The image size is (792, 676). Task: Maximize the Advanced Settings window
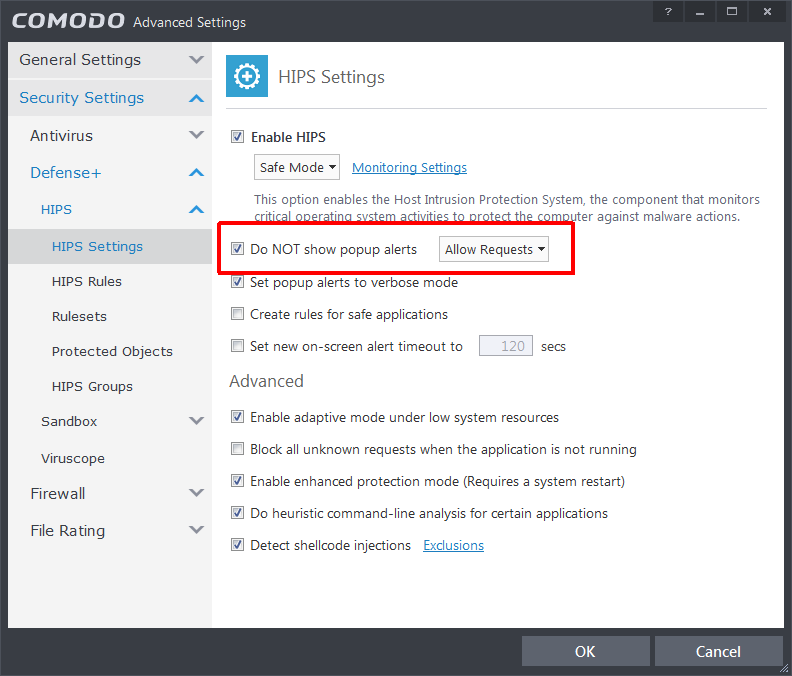[731, 11]
